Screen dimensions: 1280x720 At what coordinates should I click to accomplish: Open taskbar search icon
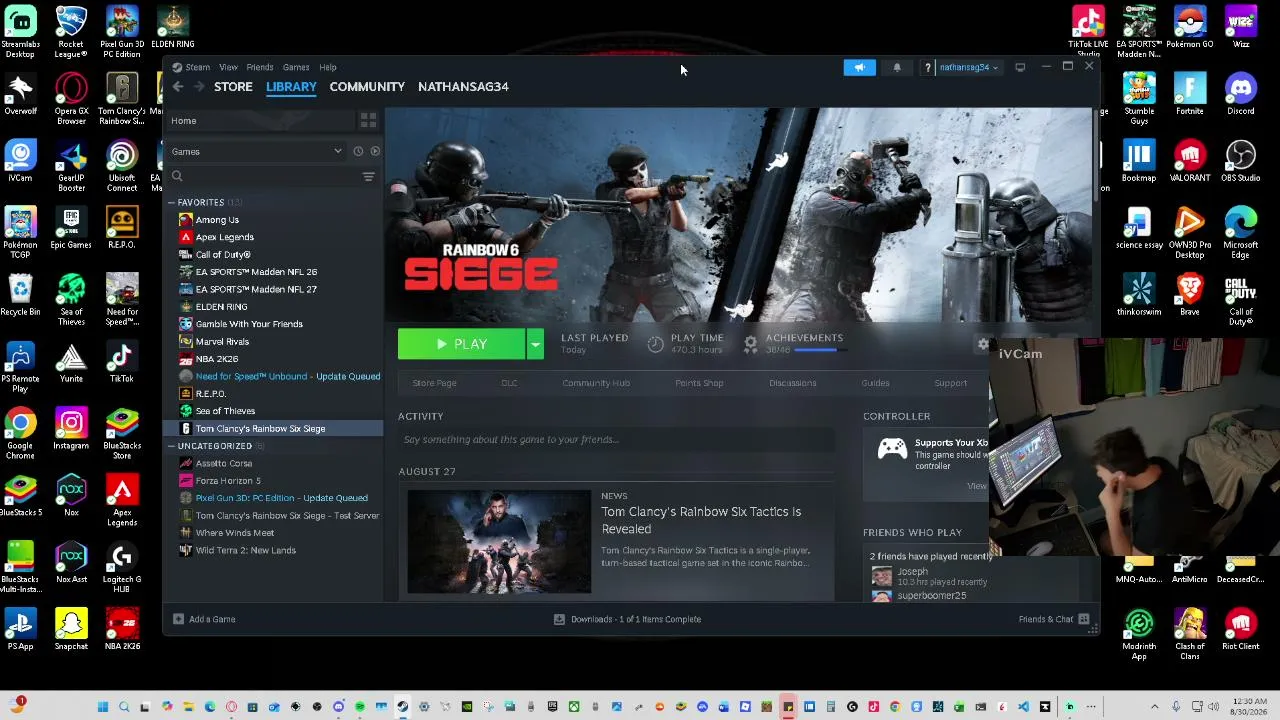tap(124, 707)
